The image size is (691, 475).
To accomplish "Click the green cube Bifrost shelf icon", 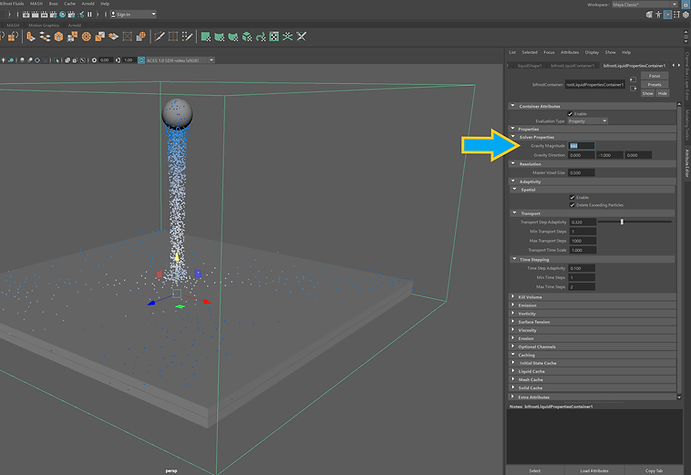I will click(x=247, y=37).
